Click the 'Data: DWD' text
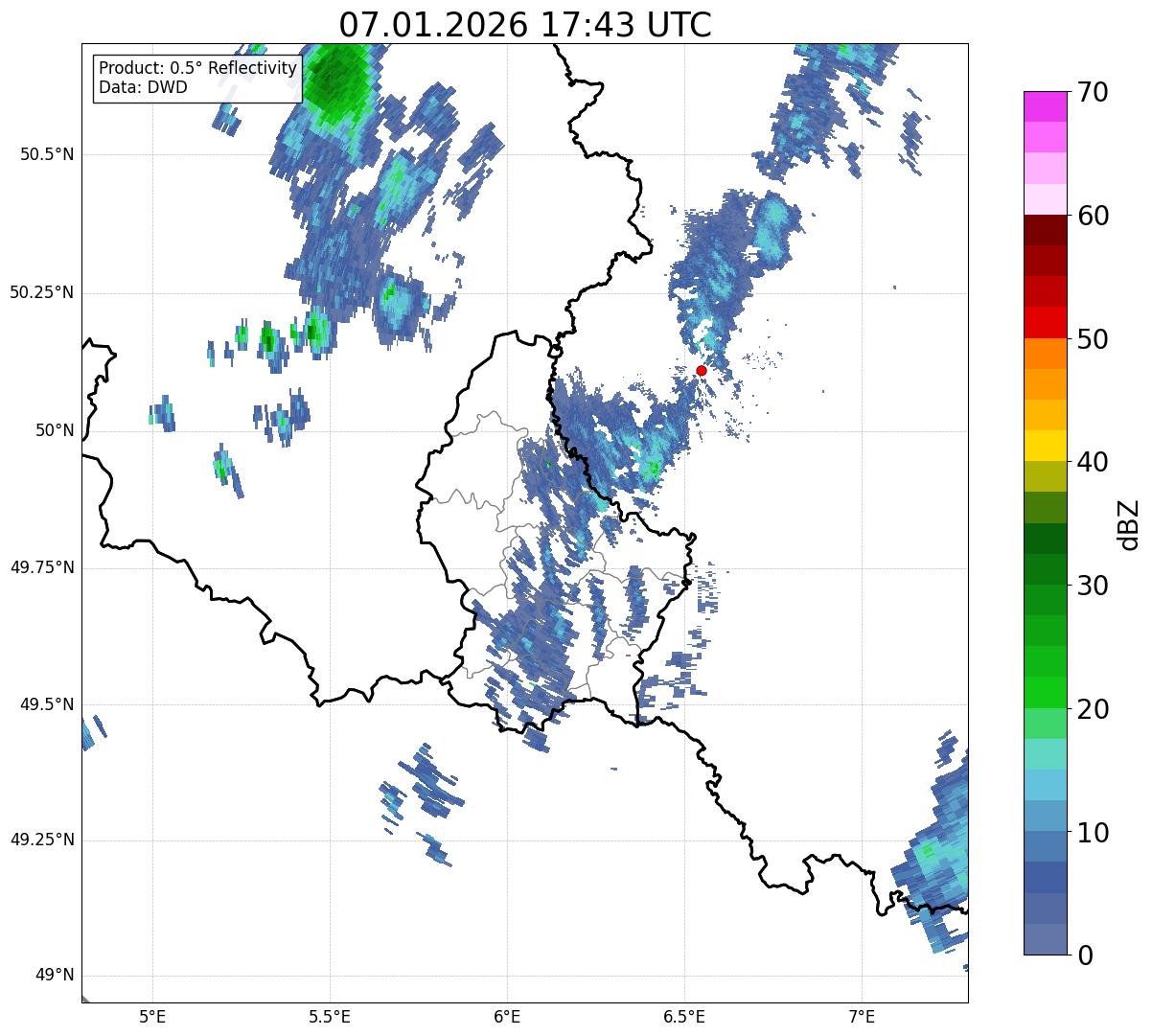1152x1036 pixels. coord(143,87)
